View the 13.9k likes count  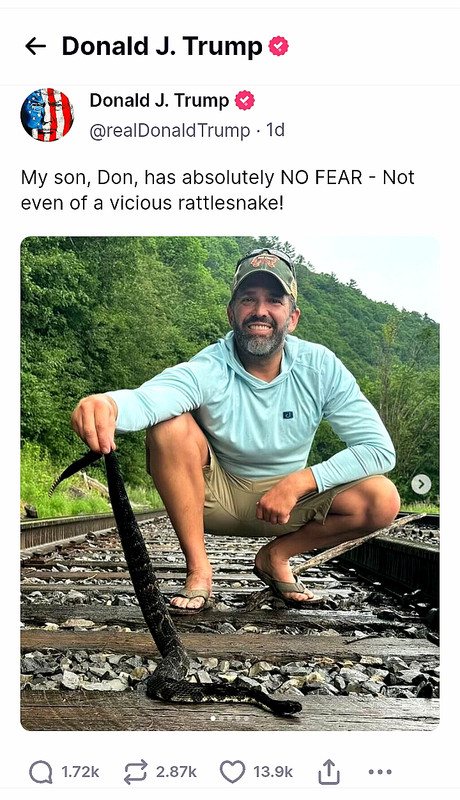[273, 772]
